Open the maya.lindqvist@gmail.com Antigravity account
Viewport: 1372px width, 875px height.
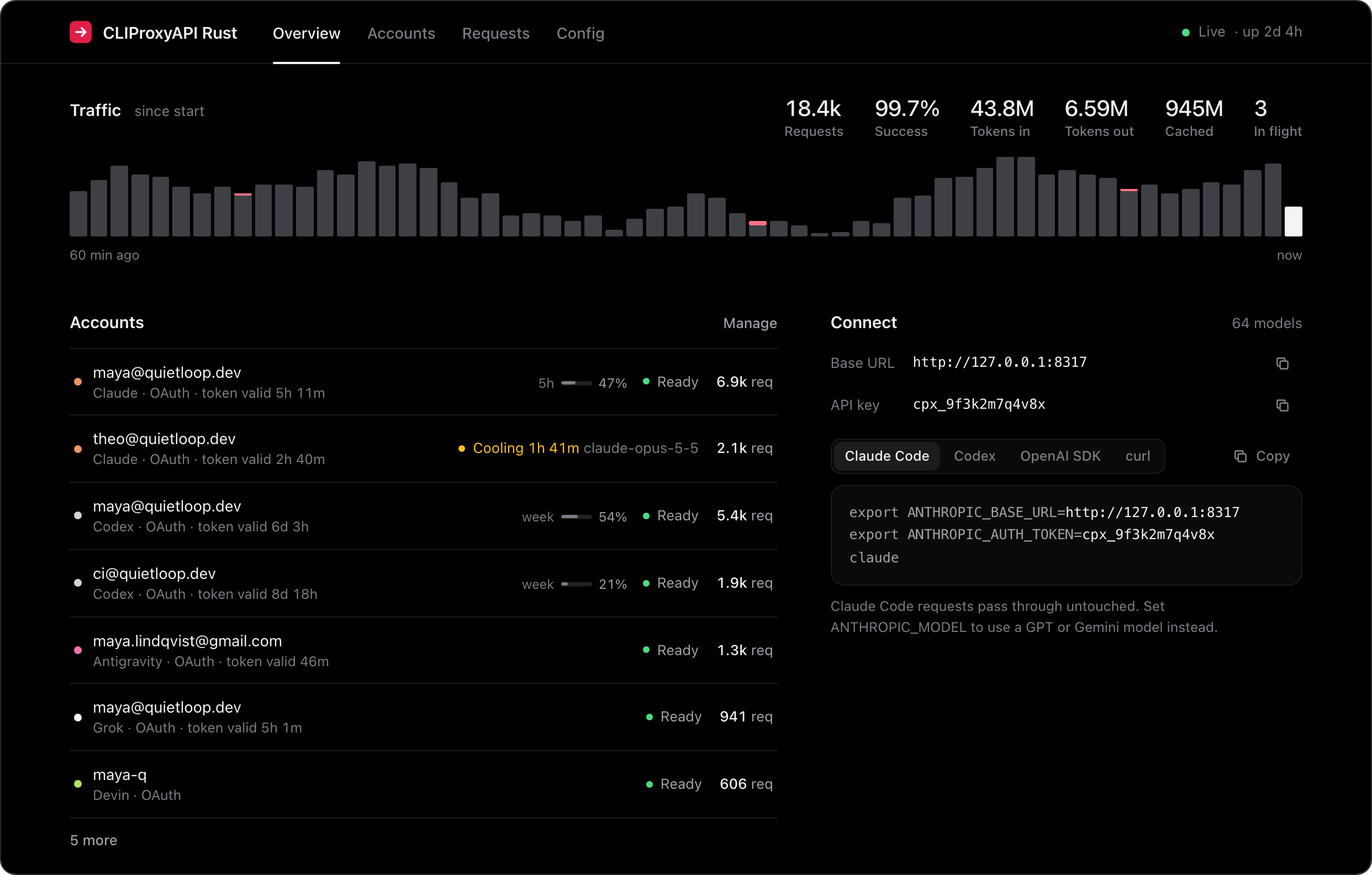point(423,651)
